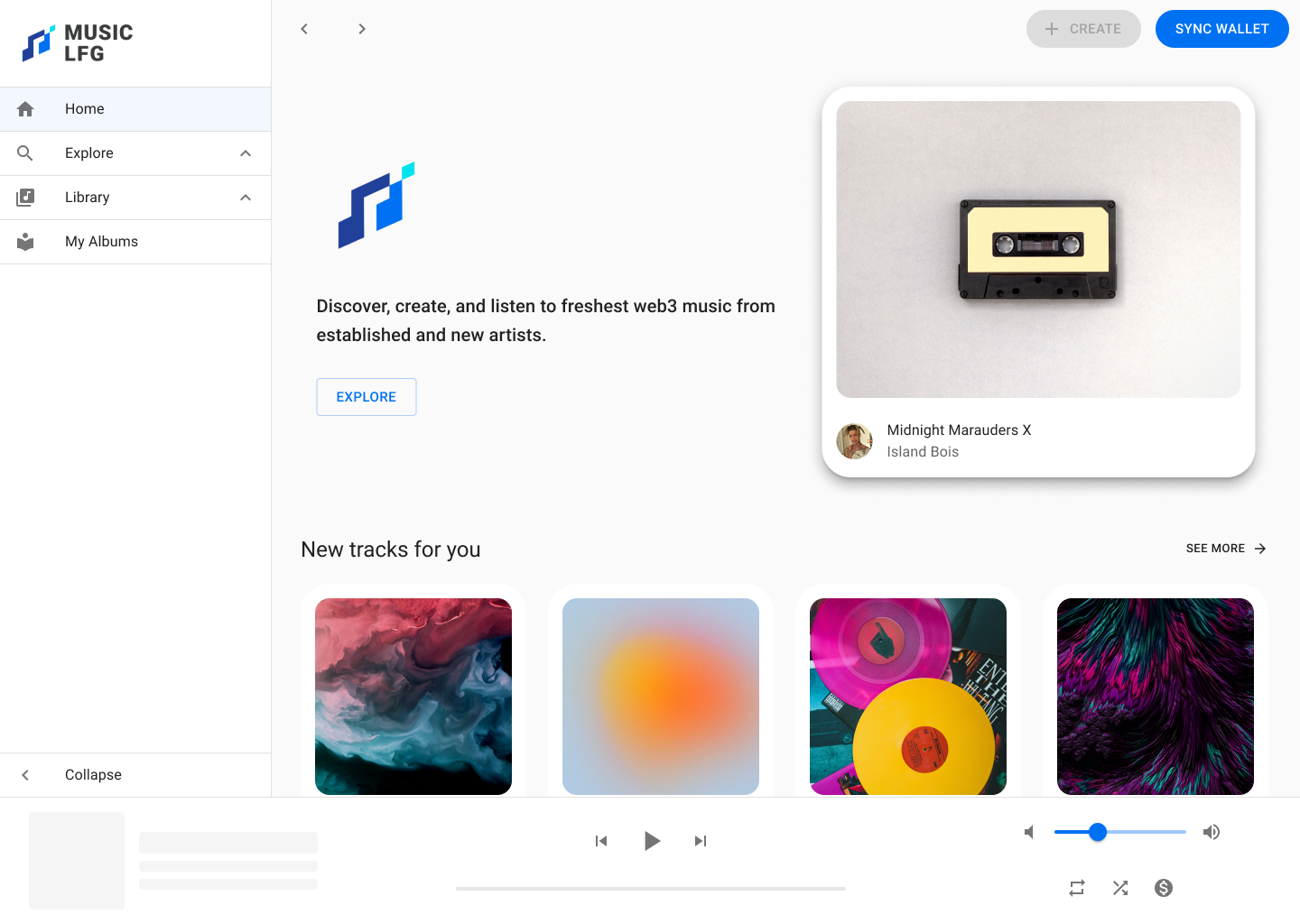Collapse the Library section chevron
The width and height of the screenshot is (1300, 924).
tap(246, 198)
